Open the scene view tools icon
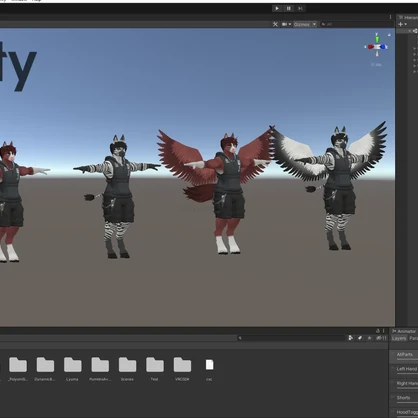The height and width of the screenshot is (418, 418). coord(275,24)
